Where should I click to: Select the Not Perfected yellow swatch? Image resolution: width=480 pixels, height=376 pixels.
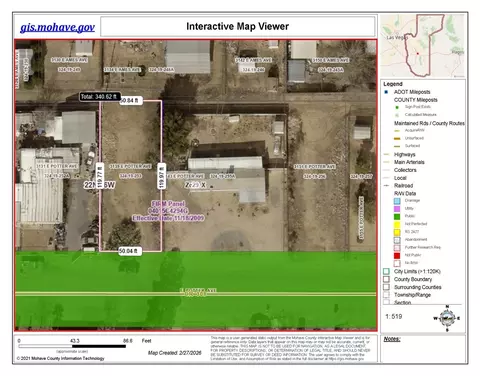(x=397, y=224)
